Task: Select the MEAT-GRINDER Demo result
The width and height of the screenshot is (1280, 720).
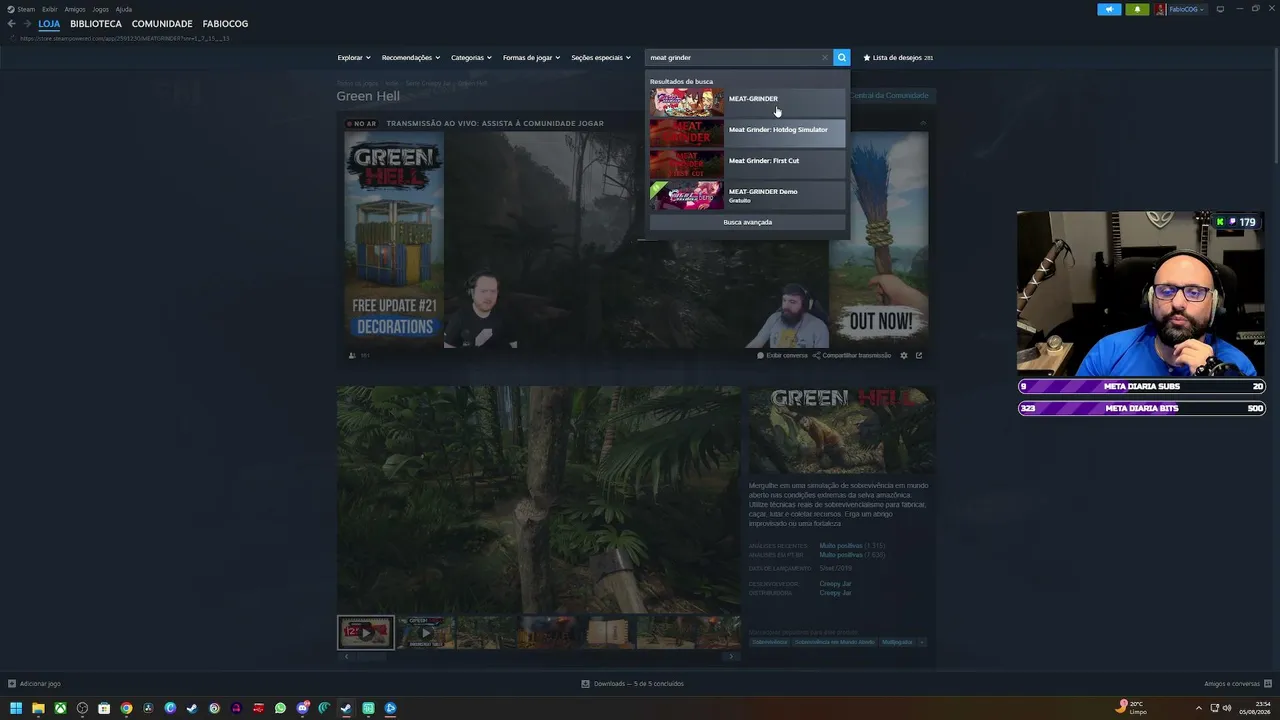Action: pyautogui.click(x=747, y=195)
